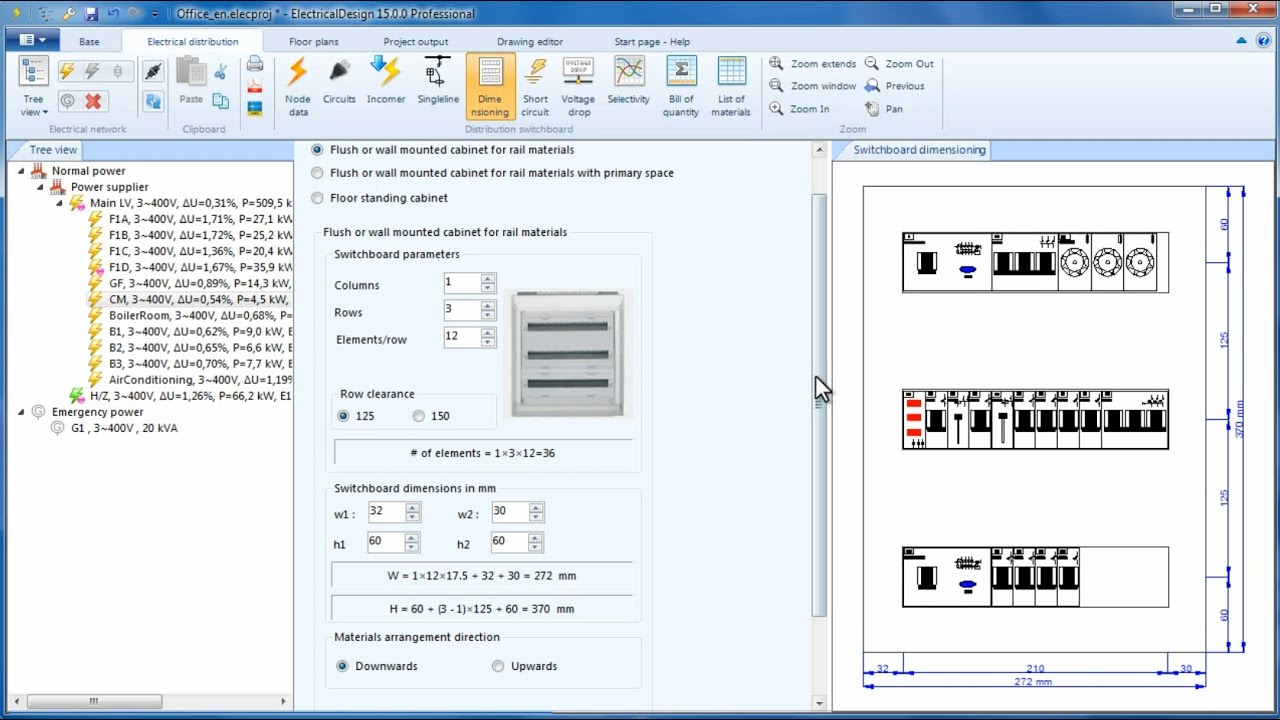Viewport: 1280px width, 720px height.
Task: Open the Selectivity tool
Action: click(628, 85)
